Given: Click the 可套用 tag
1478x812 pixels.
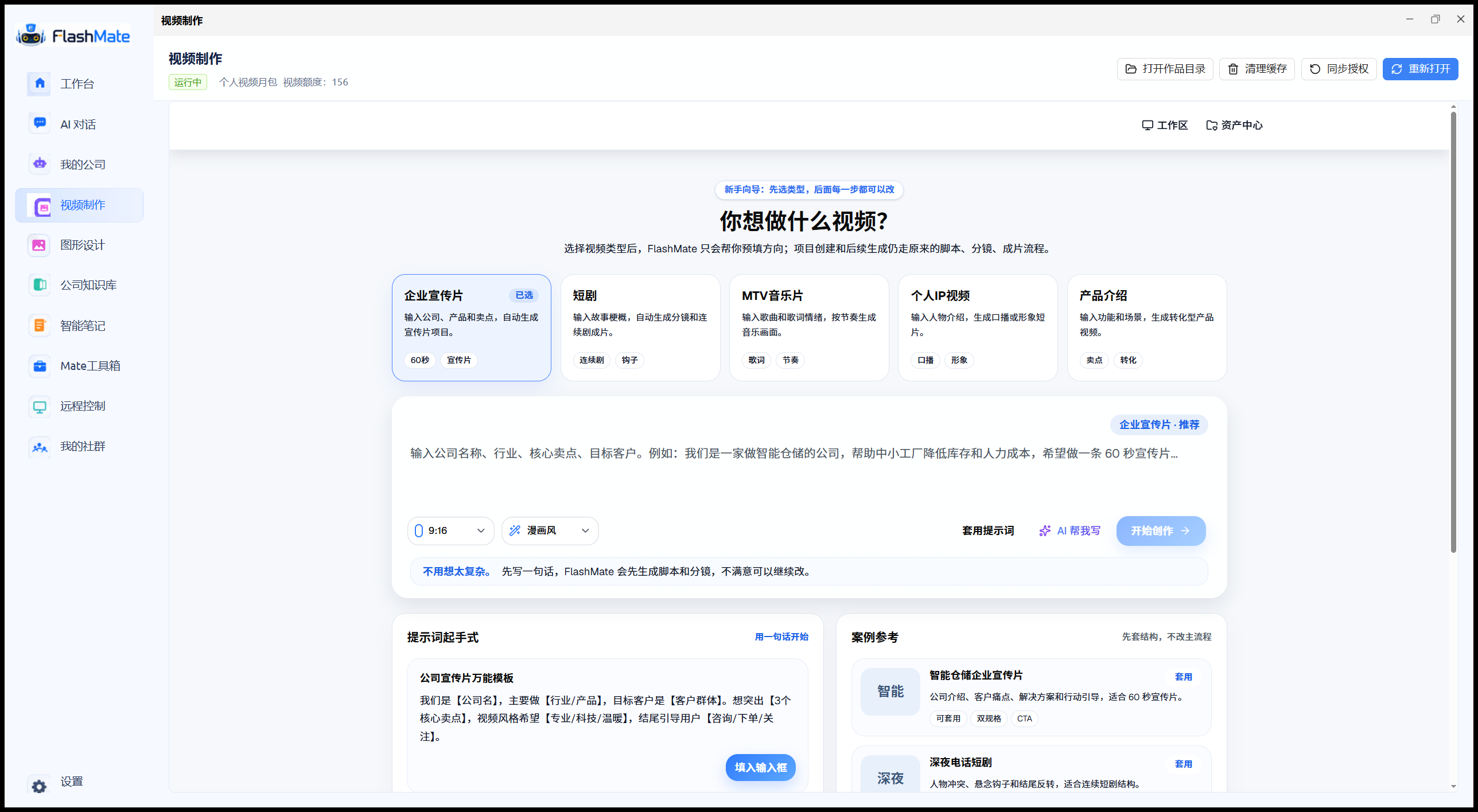Looking at the screenshot, I should [948, 718].
